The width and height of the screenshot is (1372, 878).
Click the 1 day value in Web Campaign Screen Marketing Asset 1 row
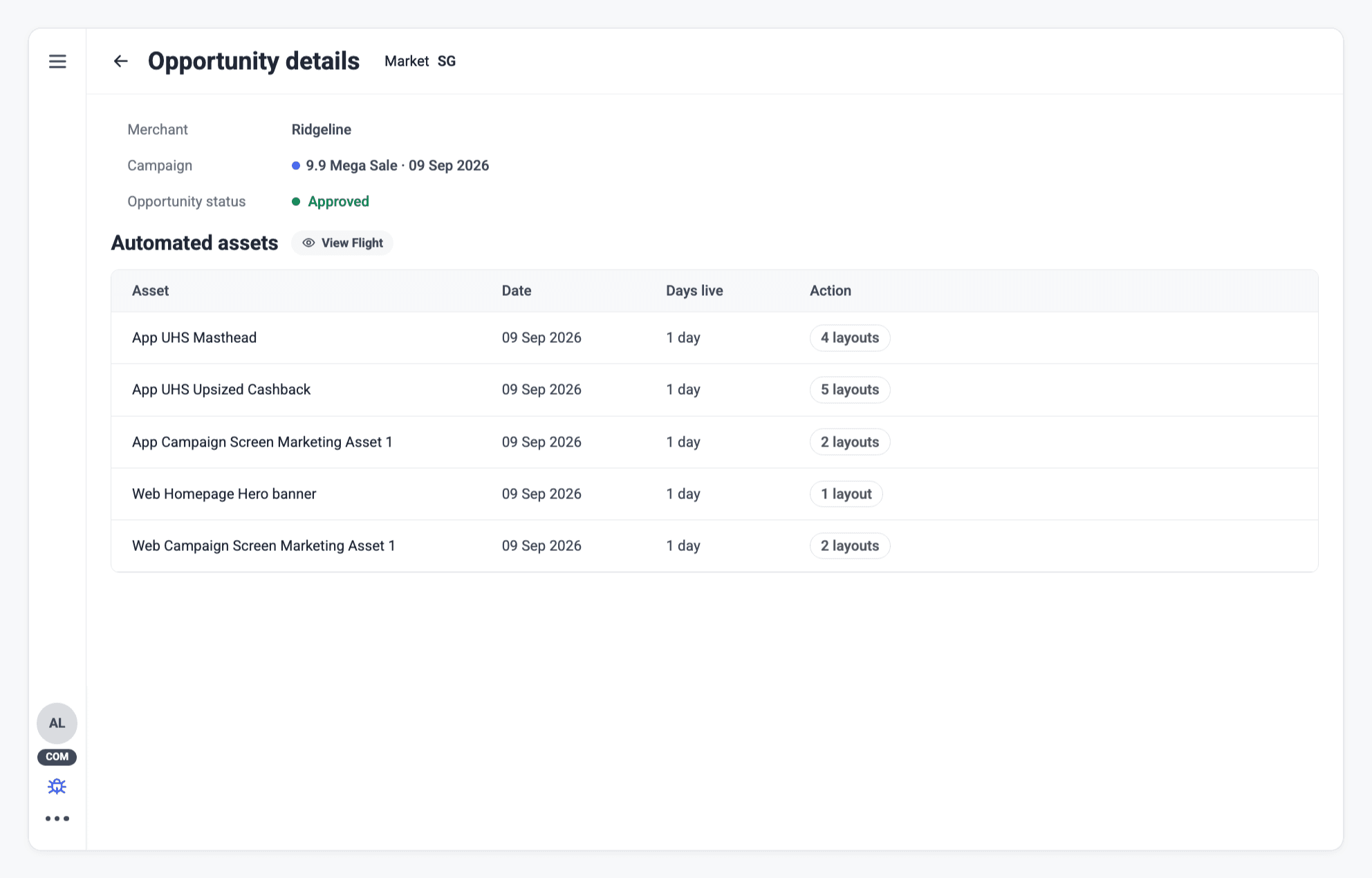683,546
